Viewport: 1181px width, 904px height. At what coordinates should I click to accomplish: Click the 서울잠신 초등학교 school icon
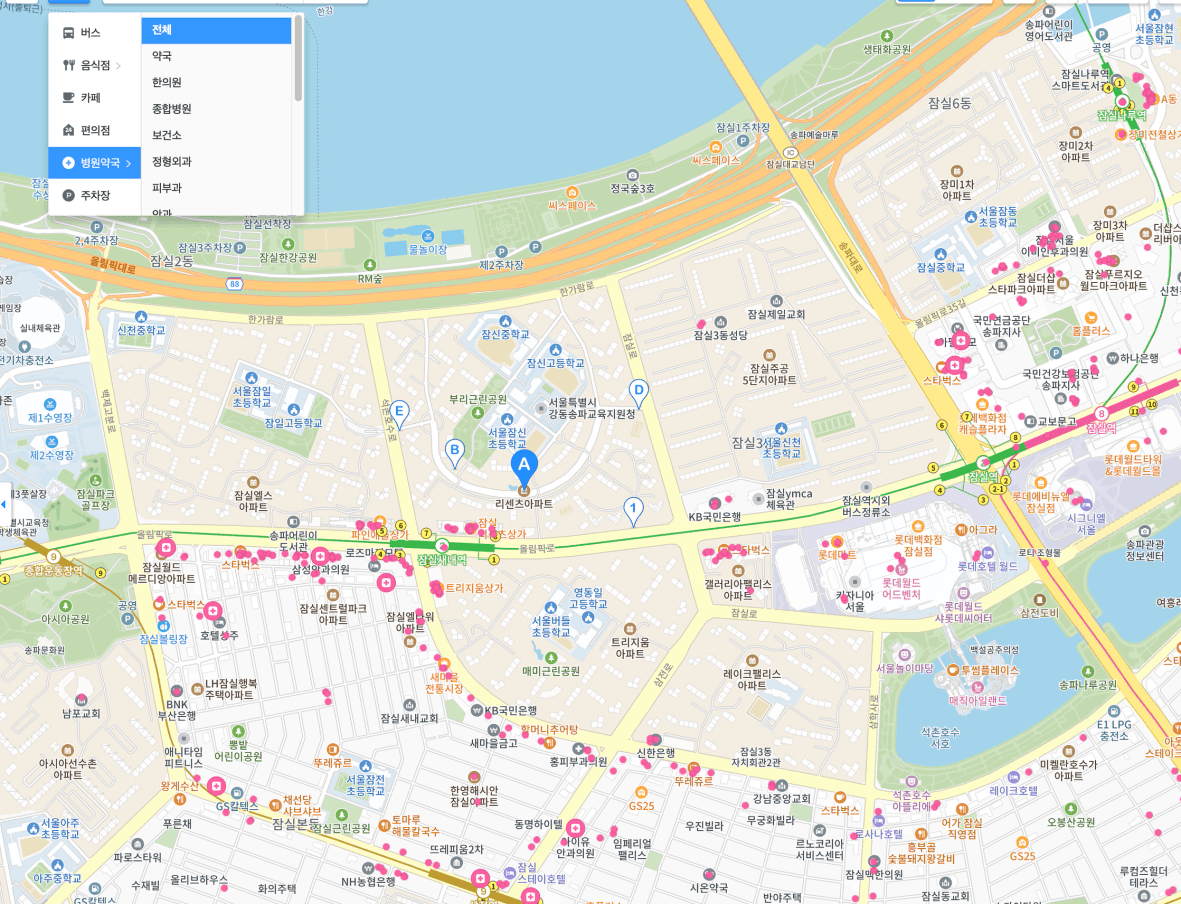click(x=507, y=420)
